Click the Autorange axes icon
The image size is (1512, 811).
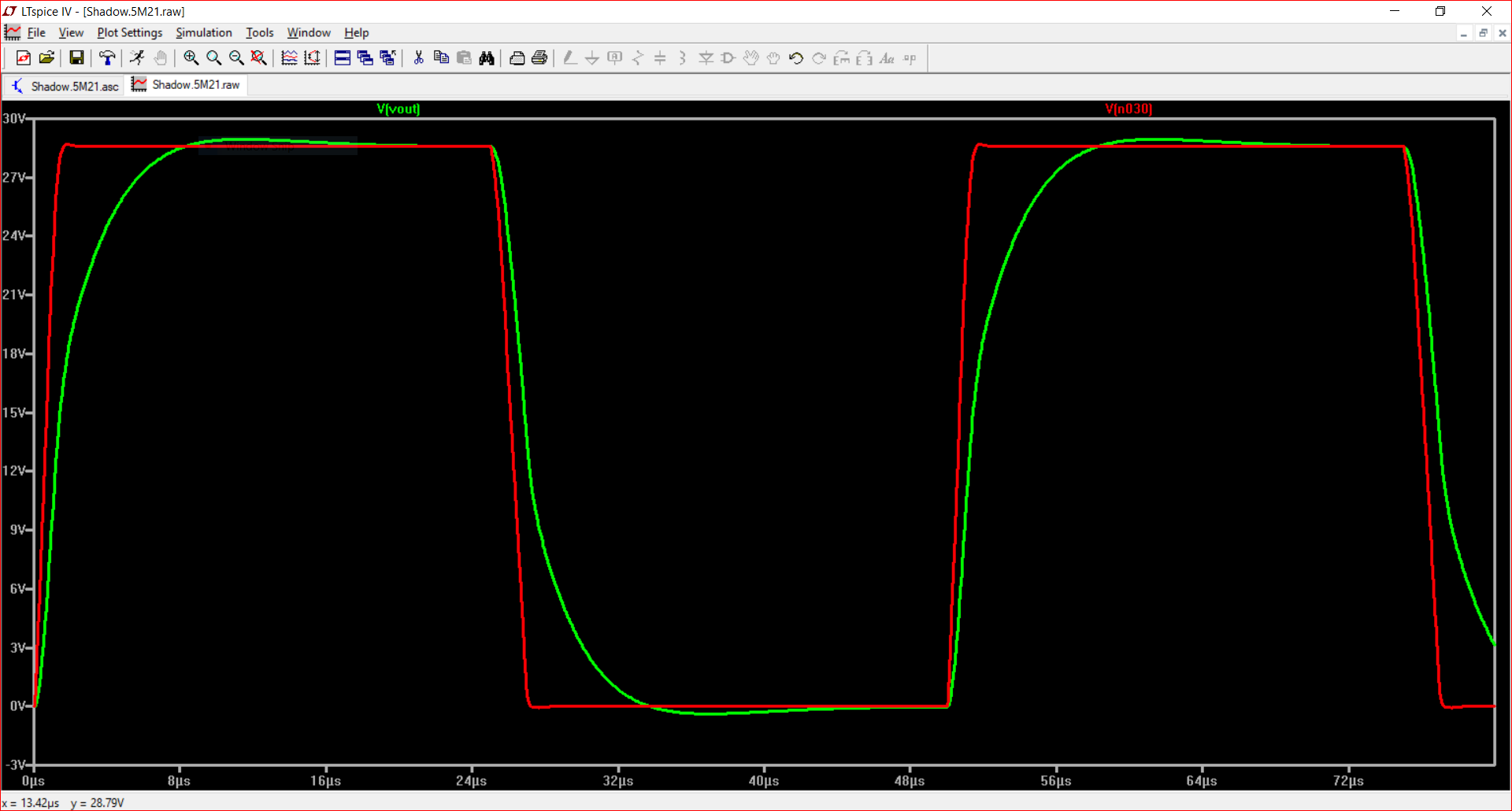pyautogui.click(x=312, y=57)
